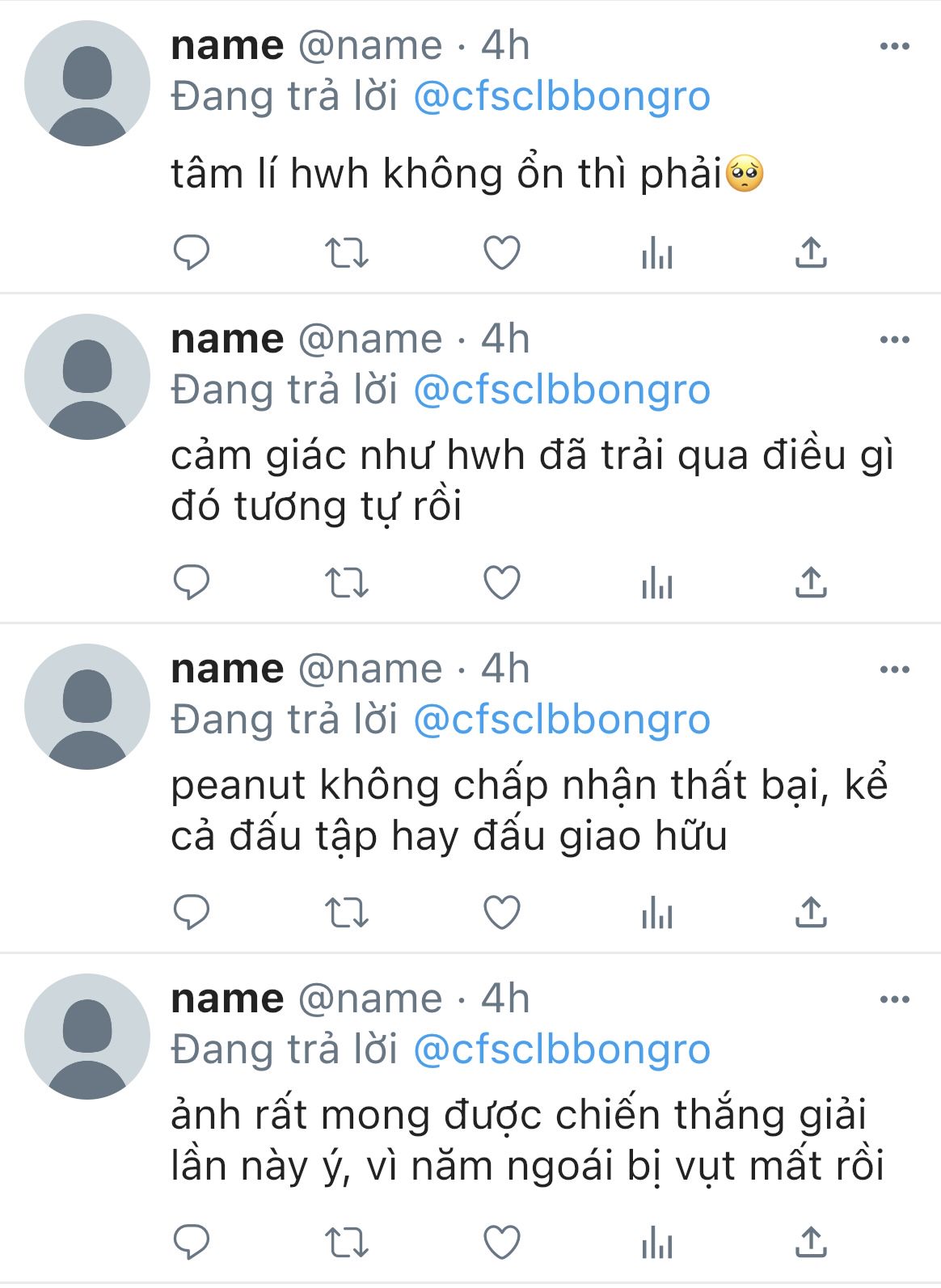
Task: Open more options for the "peanut" tweet
Action: (894, 669)
